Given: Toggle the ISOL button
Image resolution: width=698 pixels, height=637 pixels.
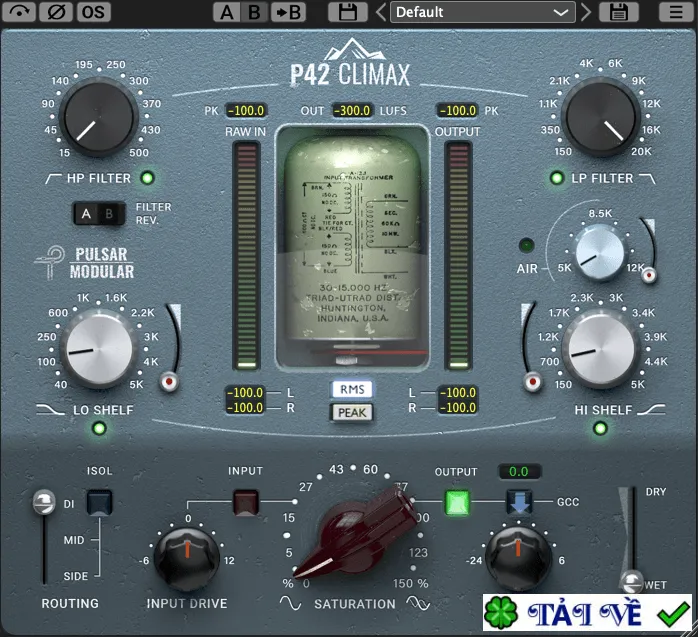Looking at the screenshot, I should pyautogui.click(x=99, y=502).
